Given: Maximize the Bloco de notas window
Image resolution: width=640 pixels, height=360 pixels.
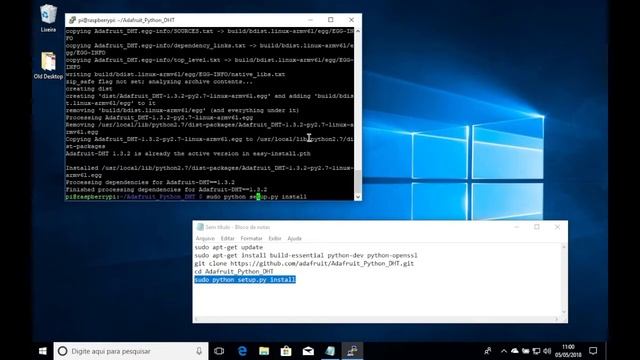Looking at the screenshot, I should [537, 227].
